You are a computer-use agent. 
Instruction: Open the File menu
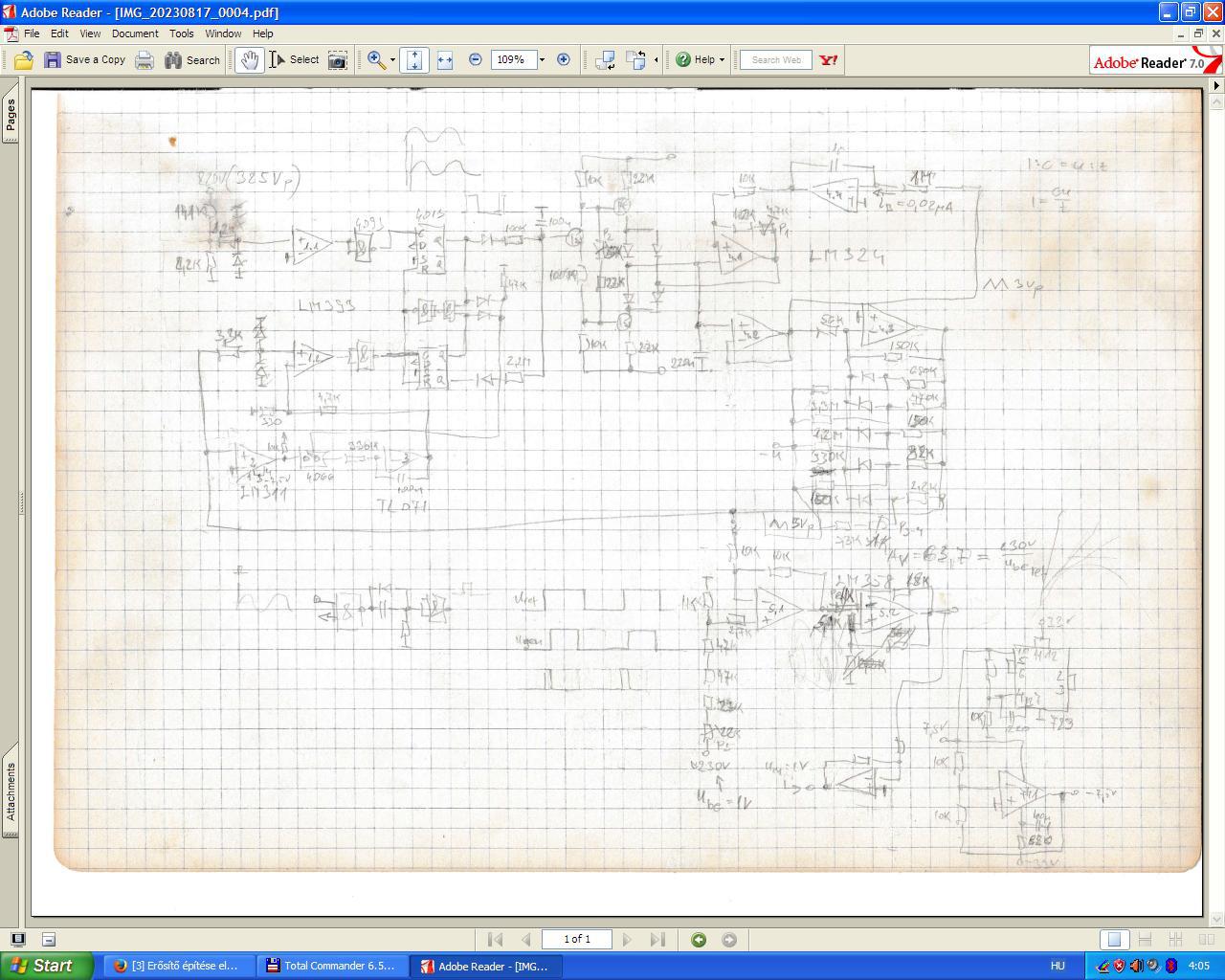point(32,33)
